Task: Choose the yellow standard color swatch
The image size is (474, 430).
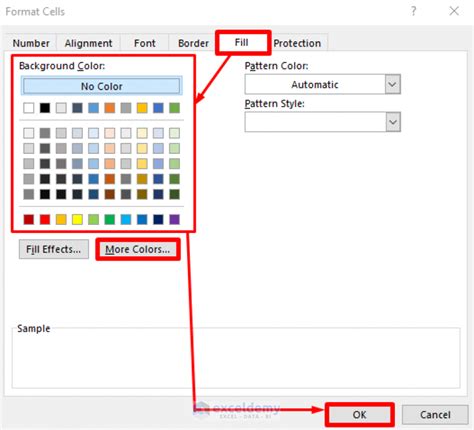Action: pos(77,219)
